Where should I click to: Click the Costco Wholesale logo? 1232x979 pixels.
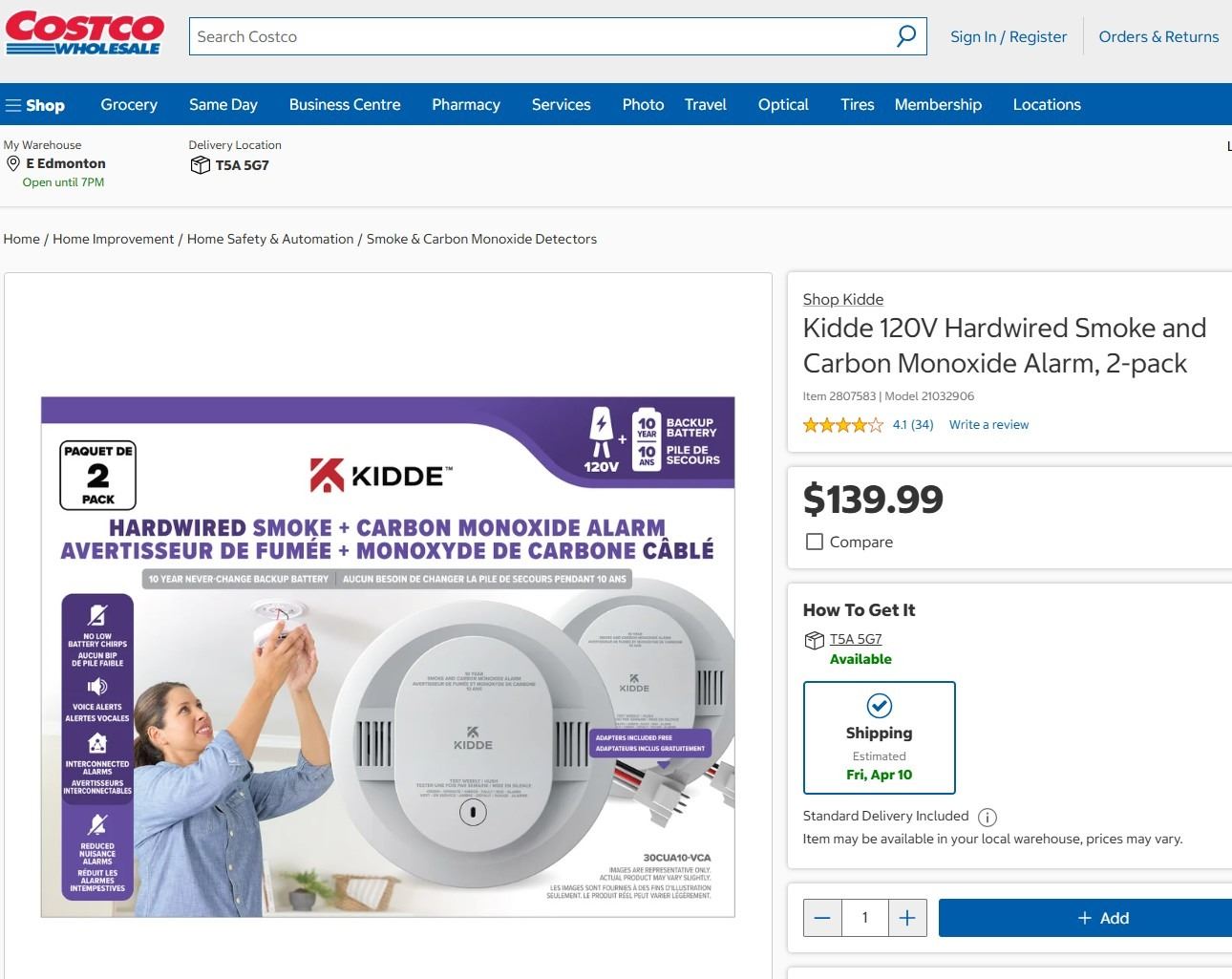click(85, 32)
